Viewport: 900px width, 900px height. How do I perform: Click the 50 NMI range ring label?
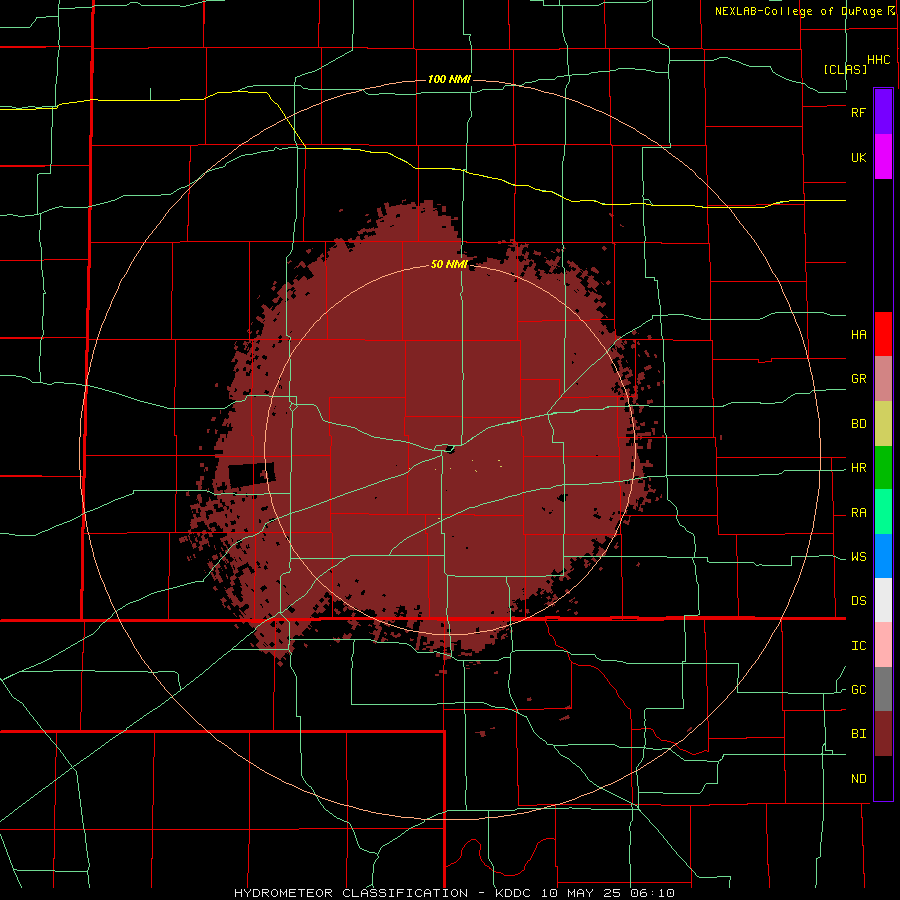point(449,264)
